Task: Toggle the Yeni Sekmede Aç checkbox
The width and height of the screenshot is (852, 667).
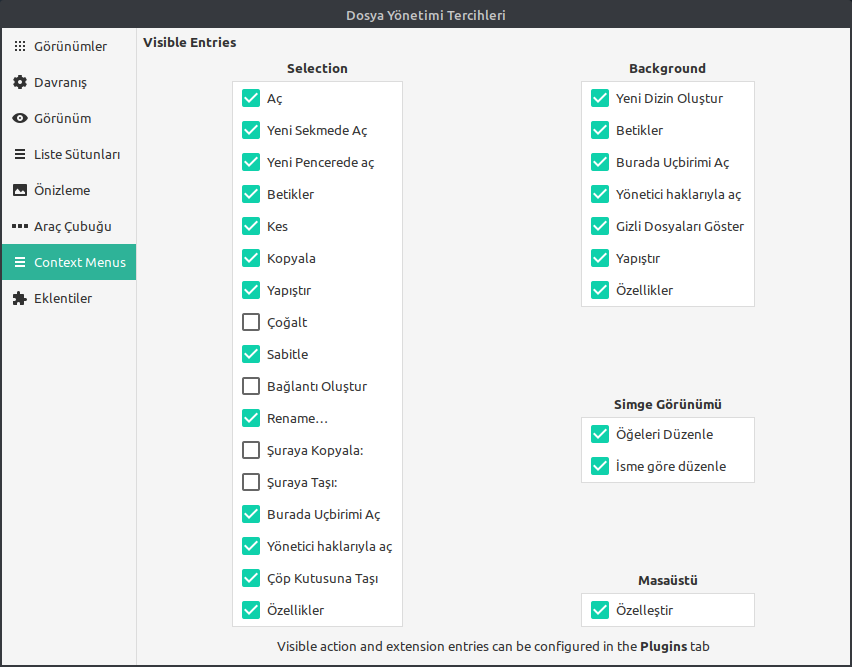Action: click(250, 130)
